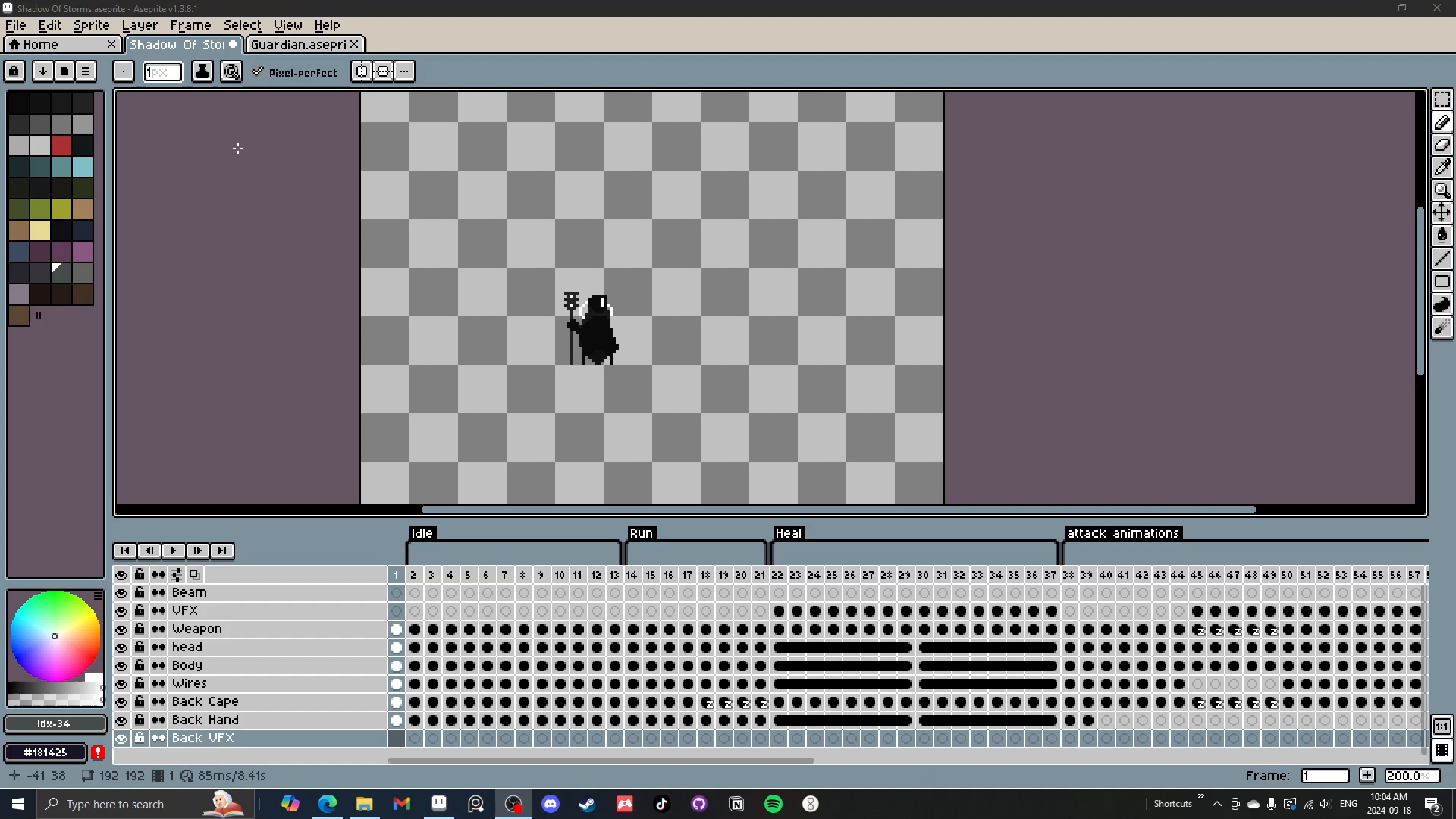Go to the first frame
1456x819 pixels.
(x=125, y=551)
